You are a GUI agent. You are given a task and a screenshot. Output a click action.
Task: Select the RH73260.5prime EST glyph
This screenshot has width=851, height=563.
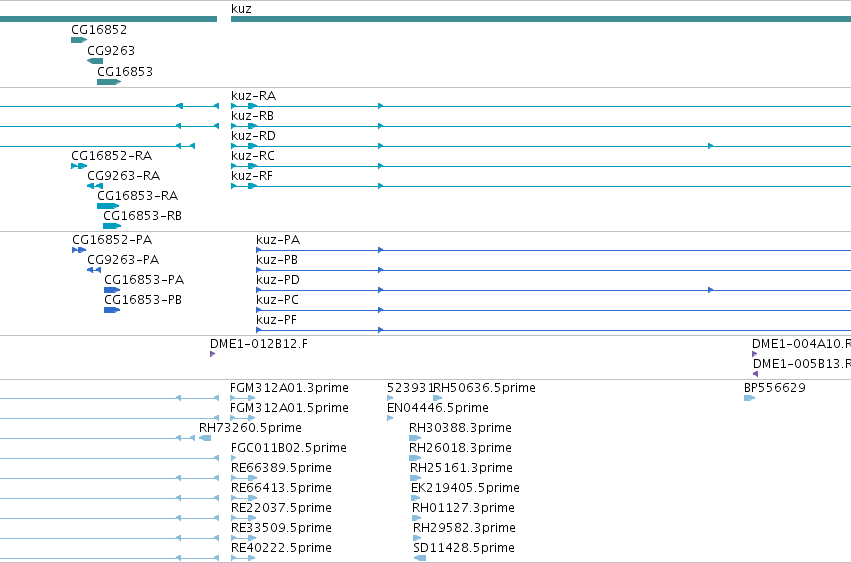[x=205, y=438]
